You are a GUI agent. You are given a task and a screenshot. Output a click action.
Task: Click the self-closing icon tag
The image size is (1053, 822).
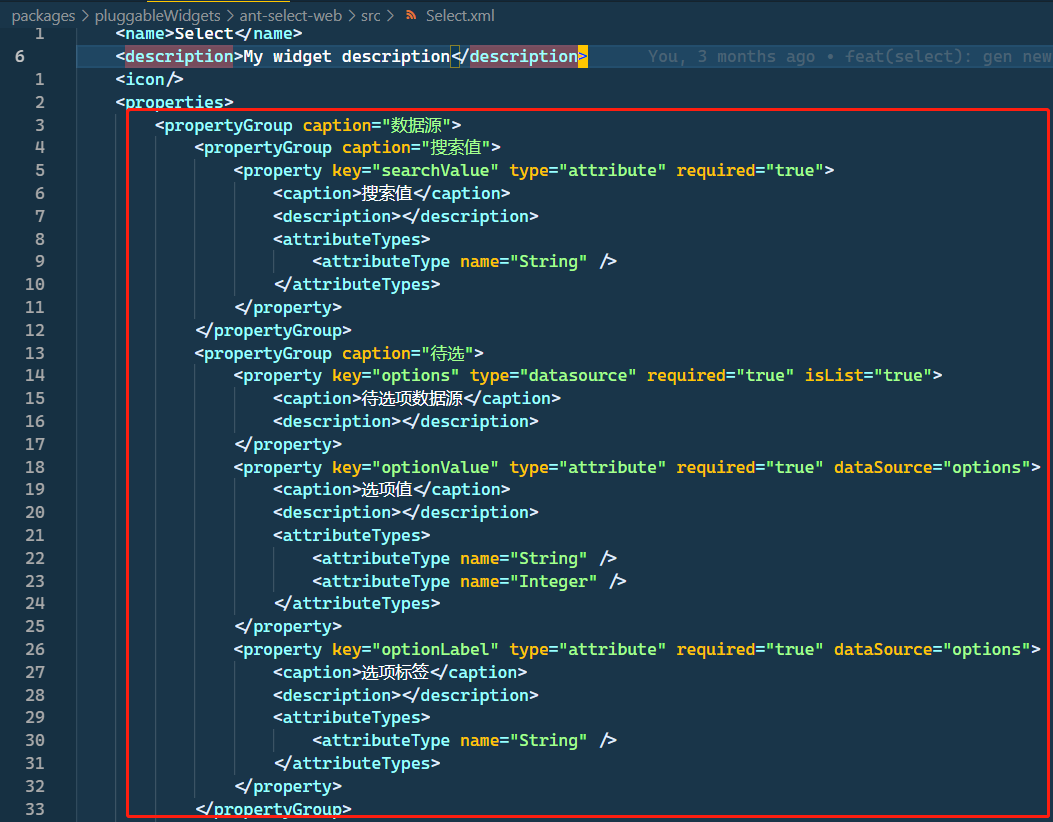pos(149,79)
